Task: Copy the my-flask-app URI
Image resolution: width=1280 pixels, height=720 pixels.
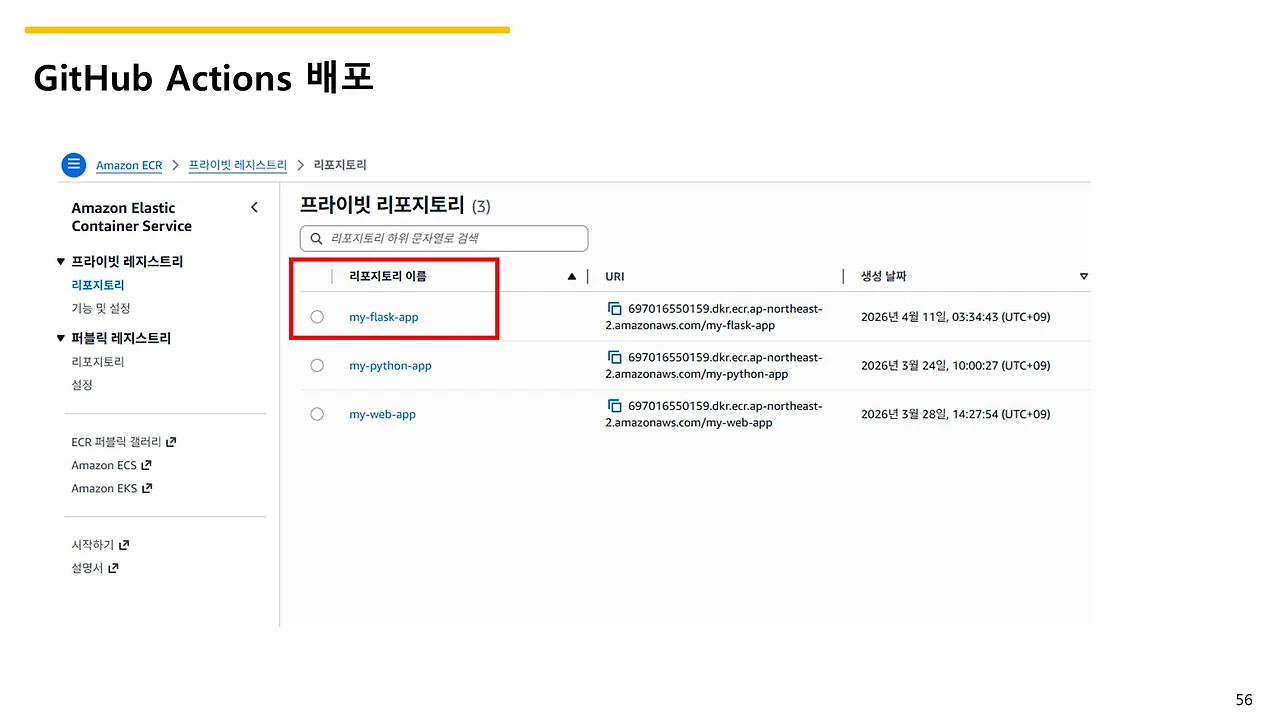Action: pyautogui.click(x=614, y=309)
